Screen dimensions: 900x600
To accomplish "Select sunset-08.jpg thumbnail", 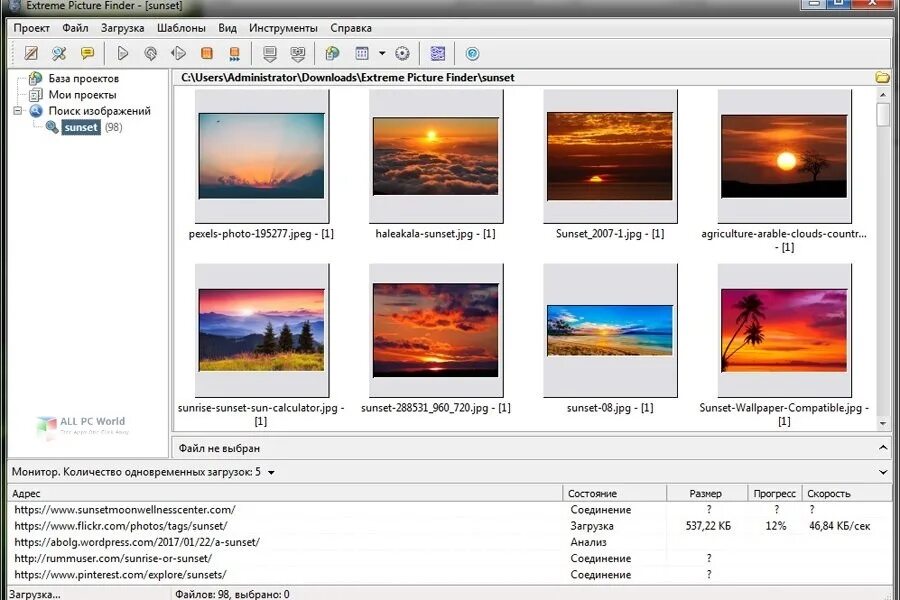I will (610, 330).
